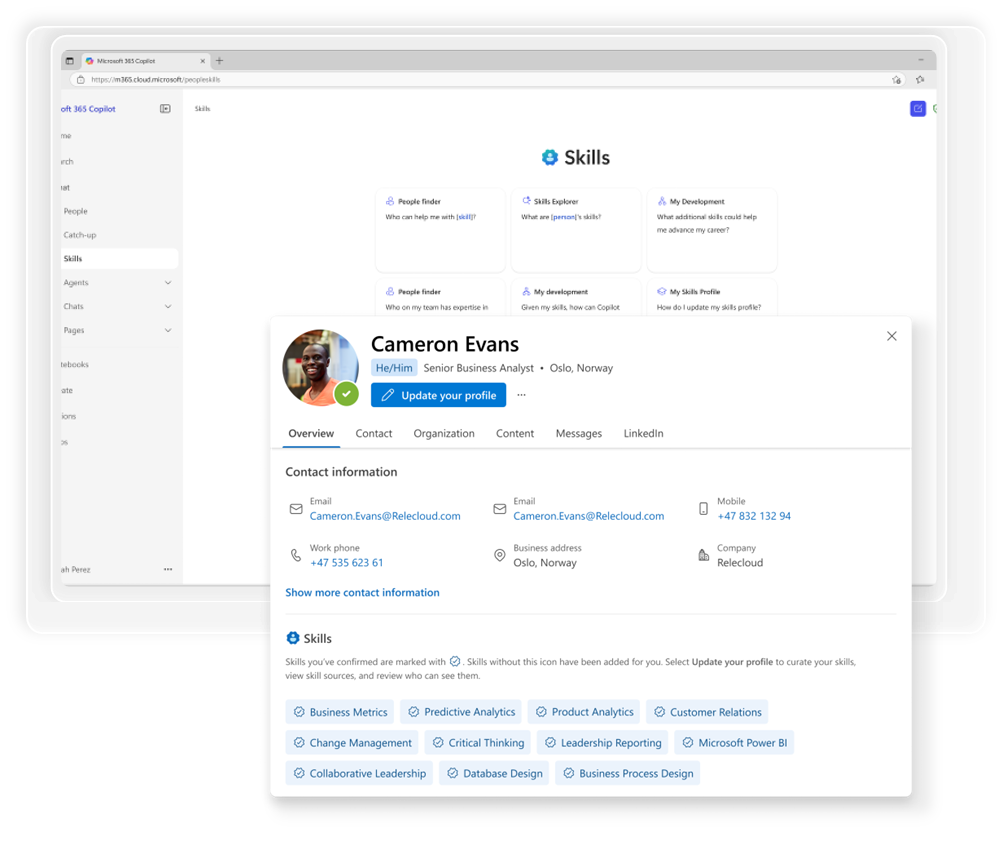1006x854 pixels.
Task: Switch to the Overview tab
Action: (x=311, y=434)
